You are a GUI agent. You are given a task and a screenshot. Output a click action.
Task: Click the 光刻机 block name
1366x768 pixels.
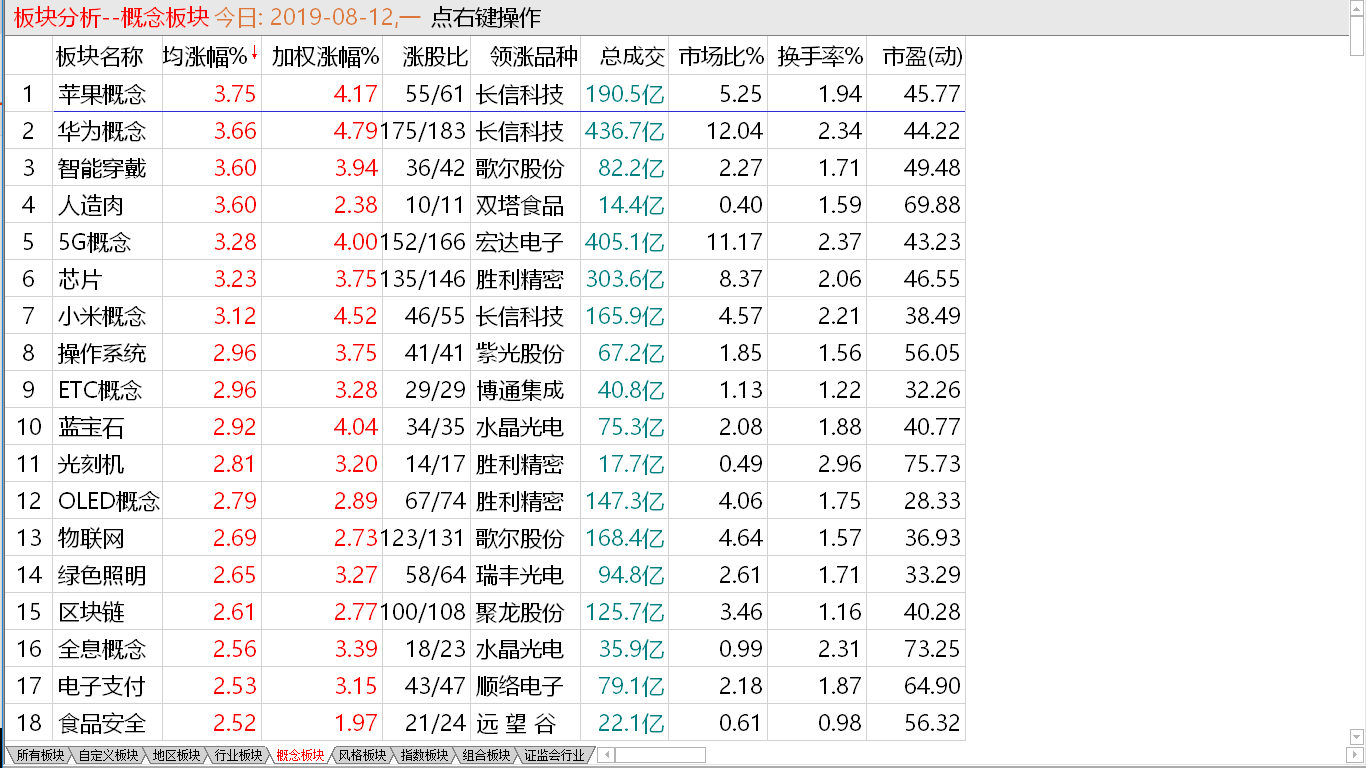pyautogui.click(x=90, y=464)
